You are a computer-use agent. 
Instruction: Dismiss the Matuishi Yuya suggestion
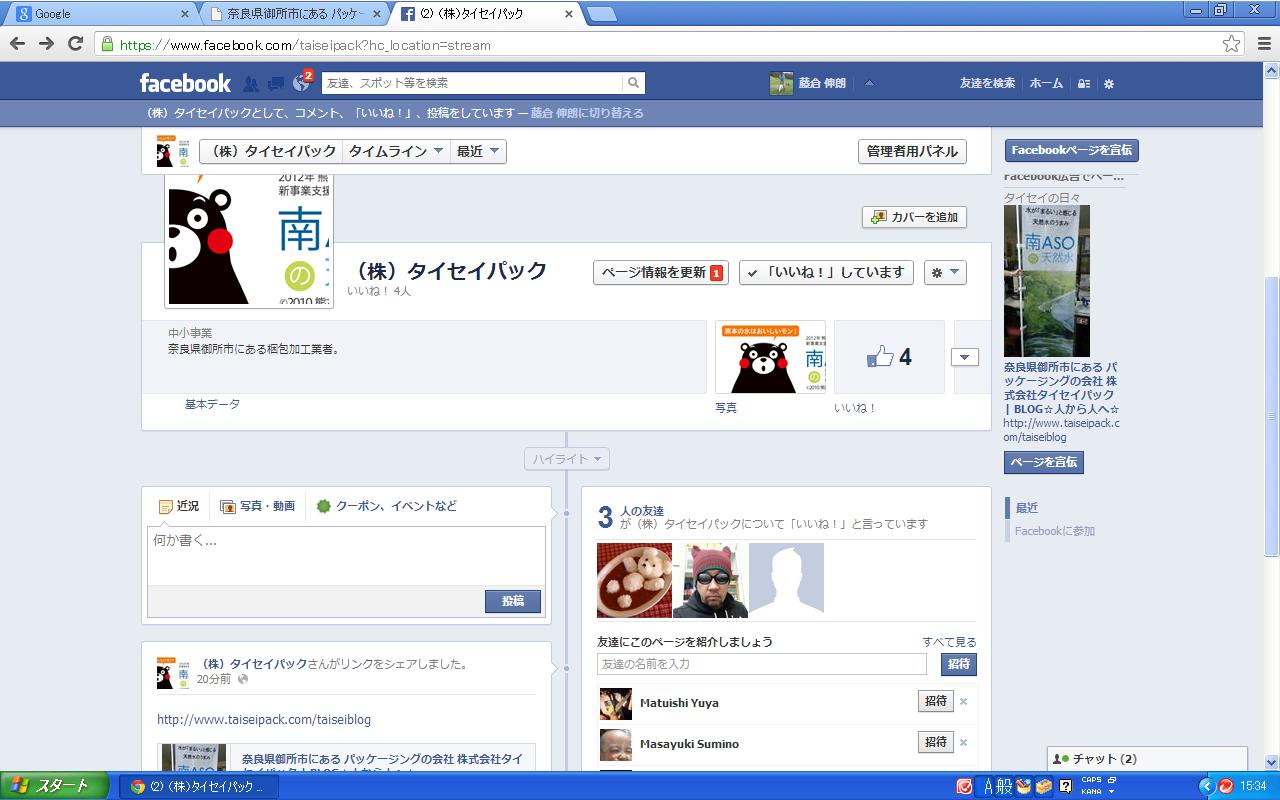[x=964, y=702]
